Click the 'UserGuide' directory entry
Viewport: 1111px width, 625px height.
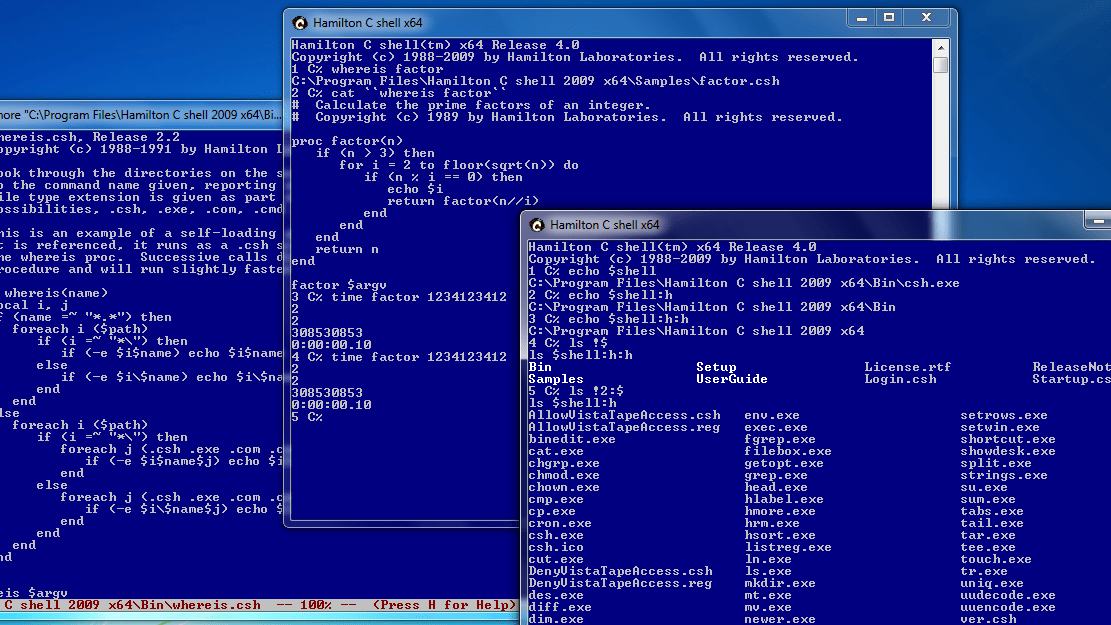point(731,379)
